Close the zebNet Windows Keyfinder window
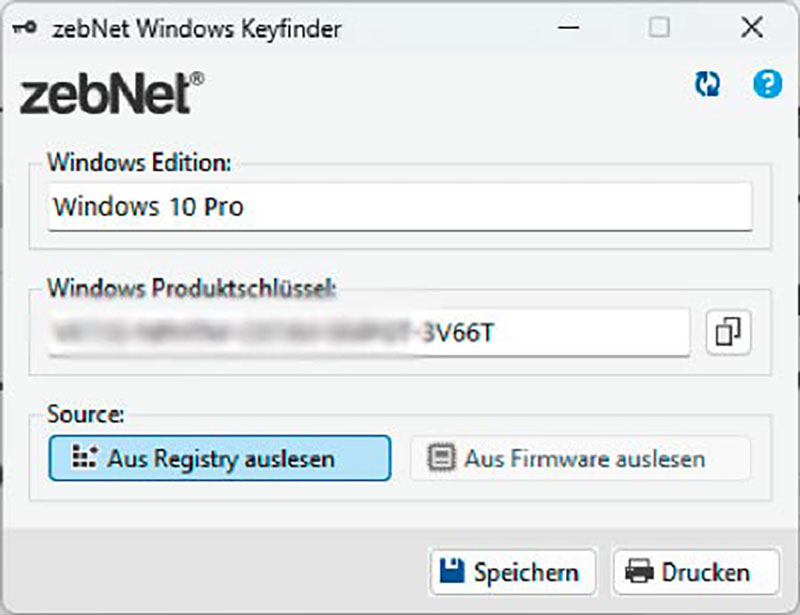This screenshot has height=615, width=800. coord(751,28)
